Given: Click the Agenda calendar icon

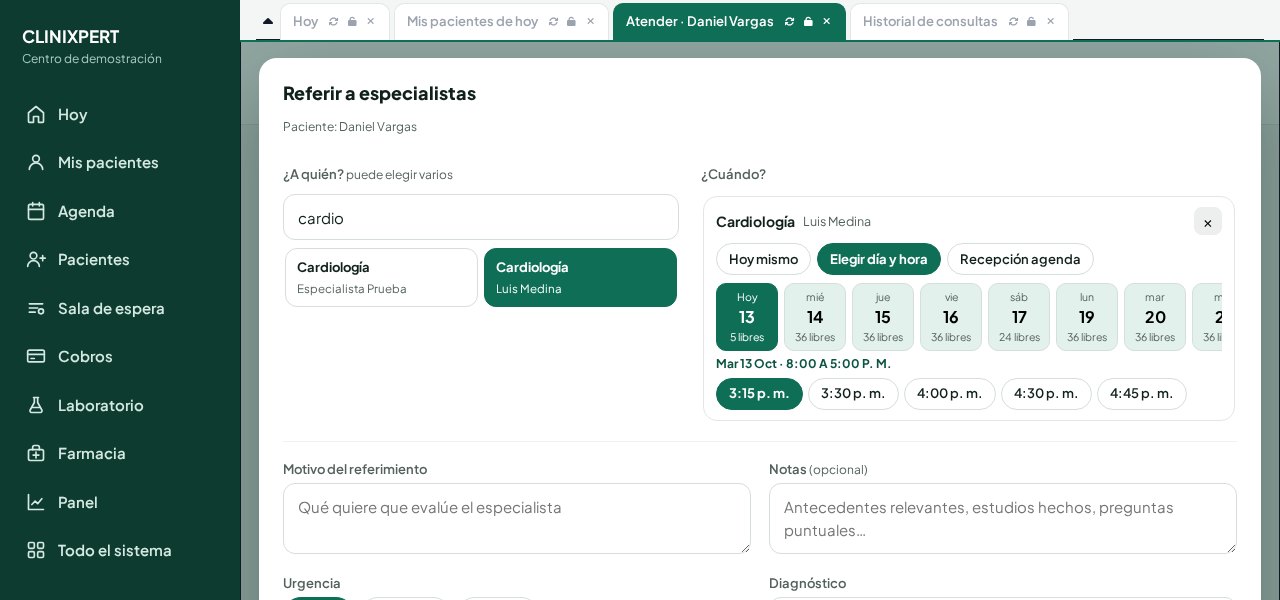Looking at the screenshot, I should coord(36,211).
